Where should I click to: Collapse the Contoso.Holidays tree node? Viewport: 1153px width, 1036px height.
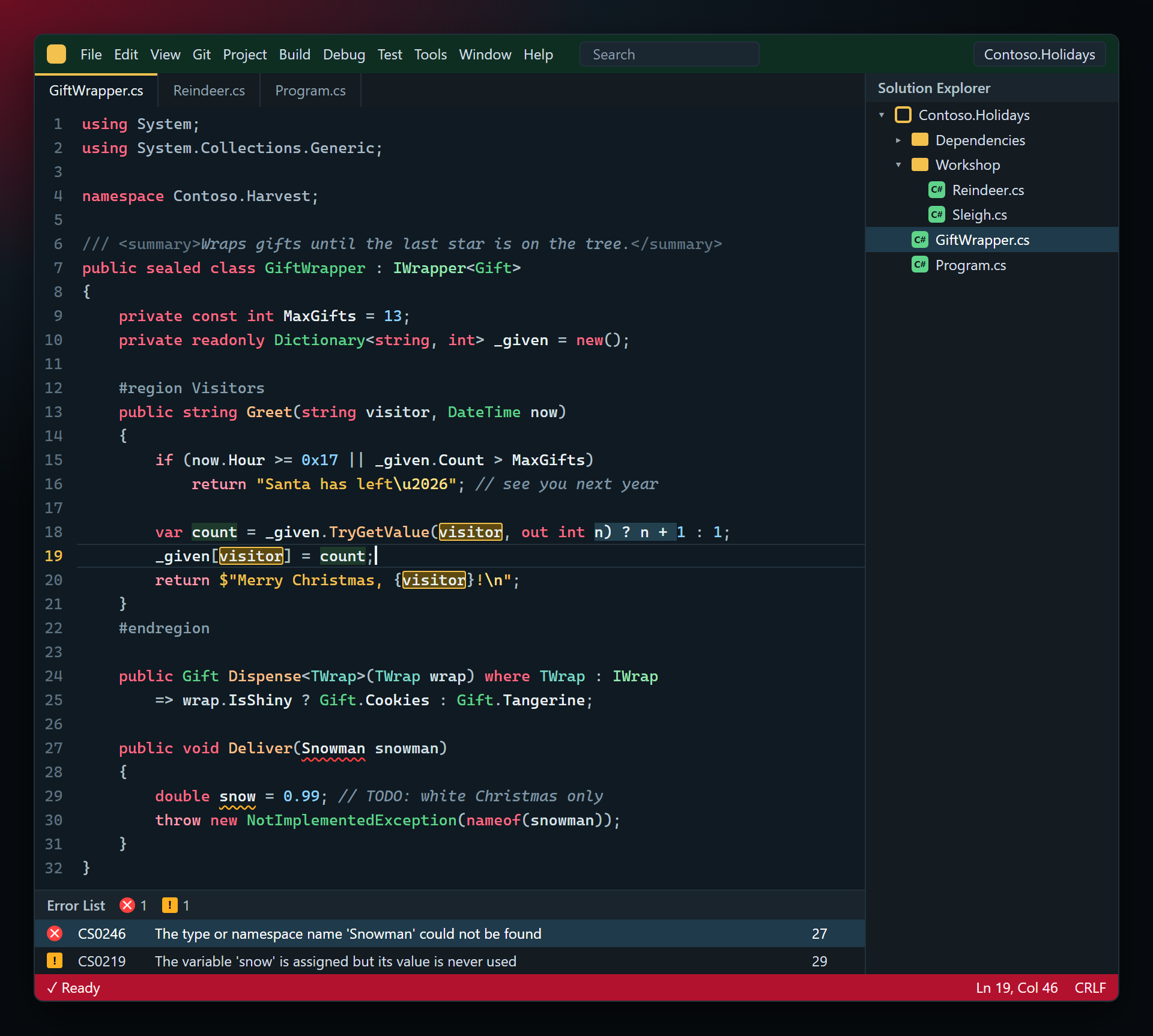(x=882, y=115)
